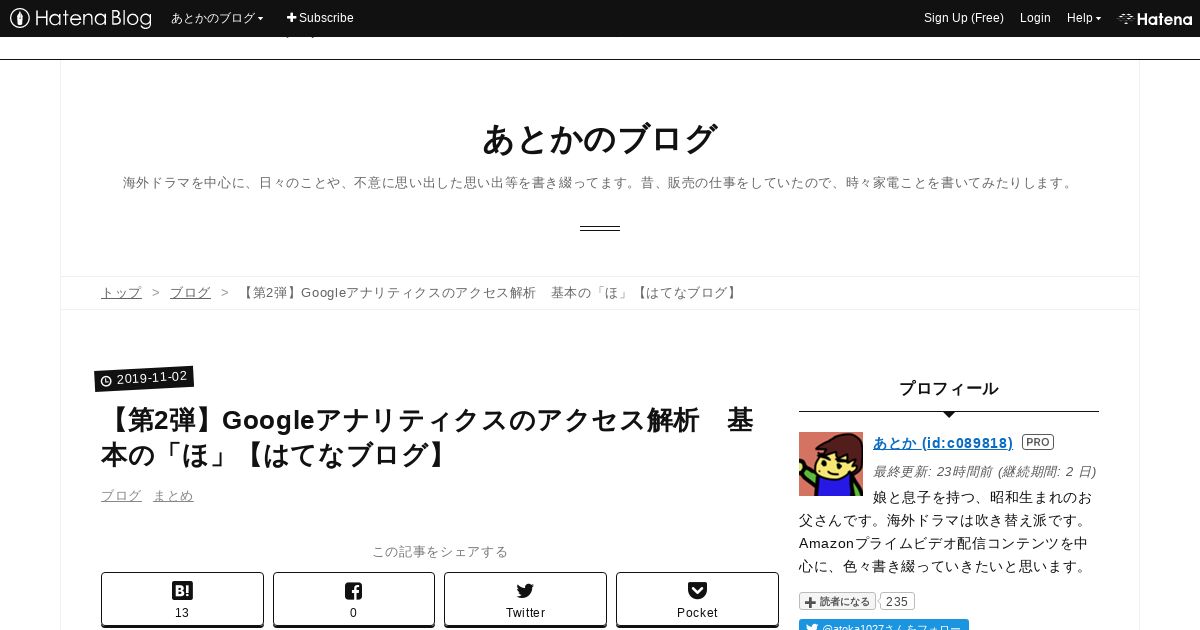Click the blog description 海外ドラマを中心に

pyautogui.click(x=600, y=183)
